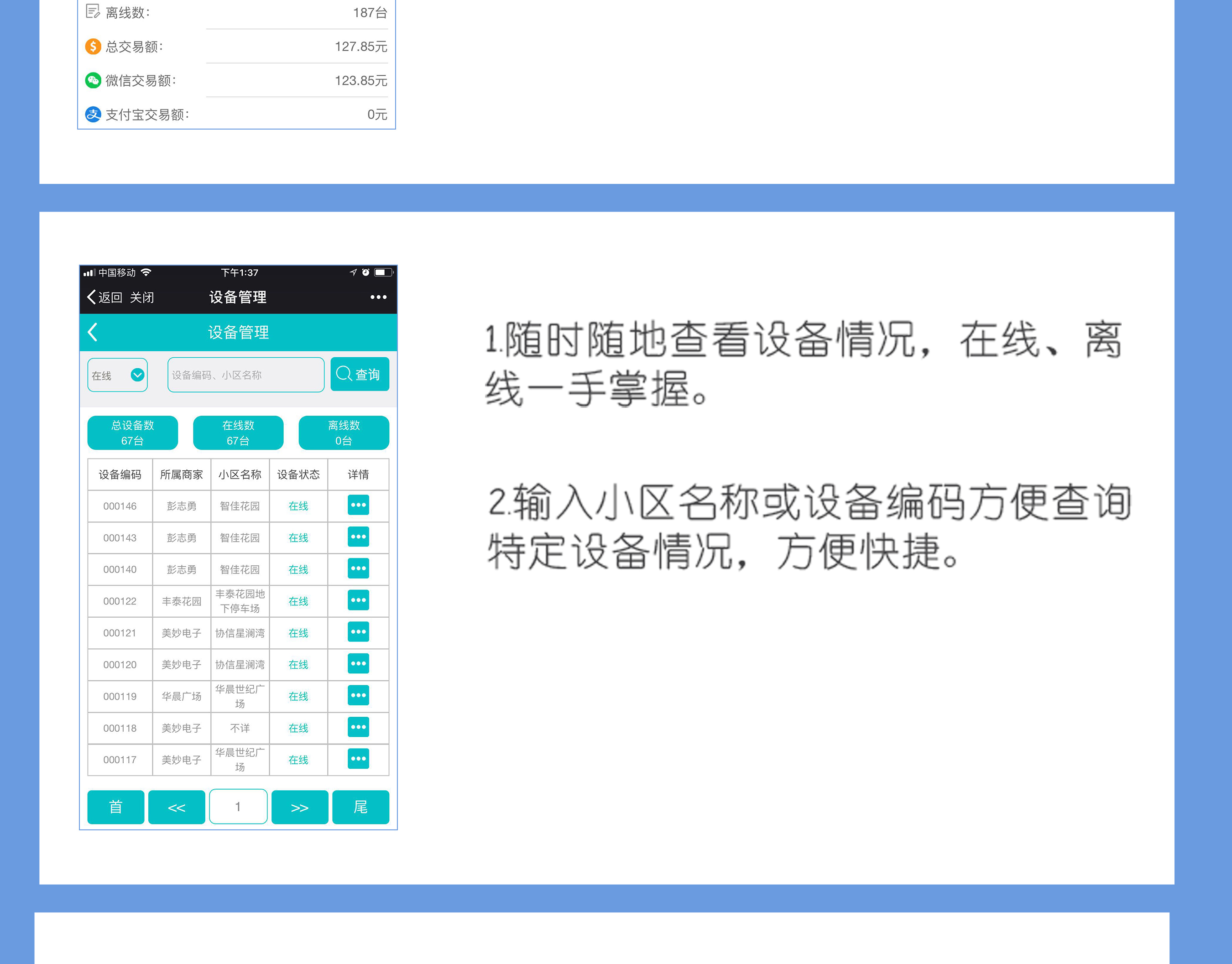1232x964 pixels.
Task: Open details for device 000118
Action: click(x=358, y=727)
